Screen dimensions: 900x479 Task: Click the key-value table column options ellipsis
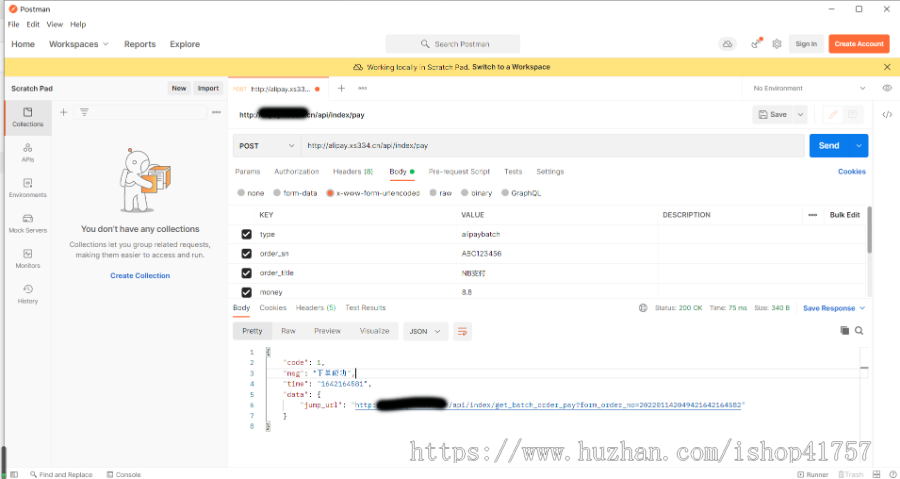pyautogui.click(x=813, y=215)
